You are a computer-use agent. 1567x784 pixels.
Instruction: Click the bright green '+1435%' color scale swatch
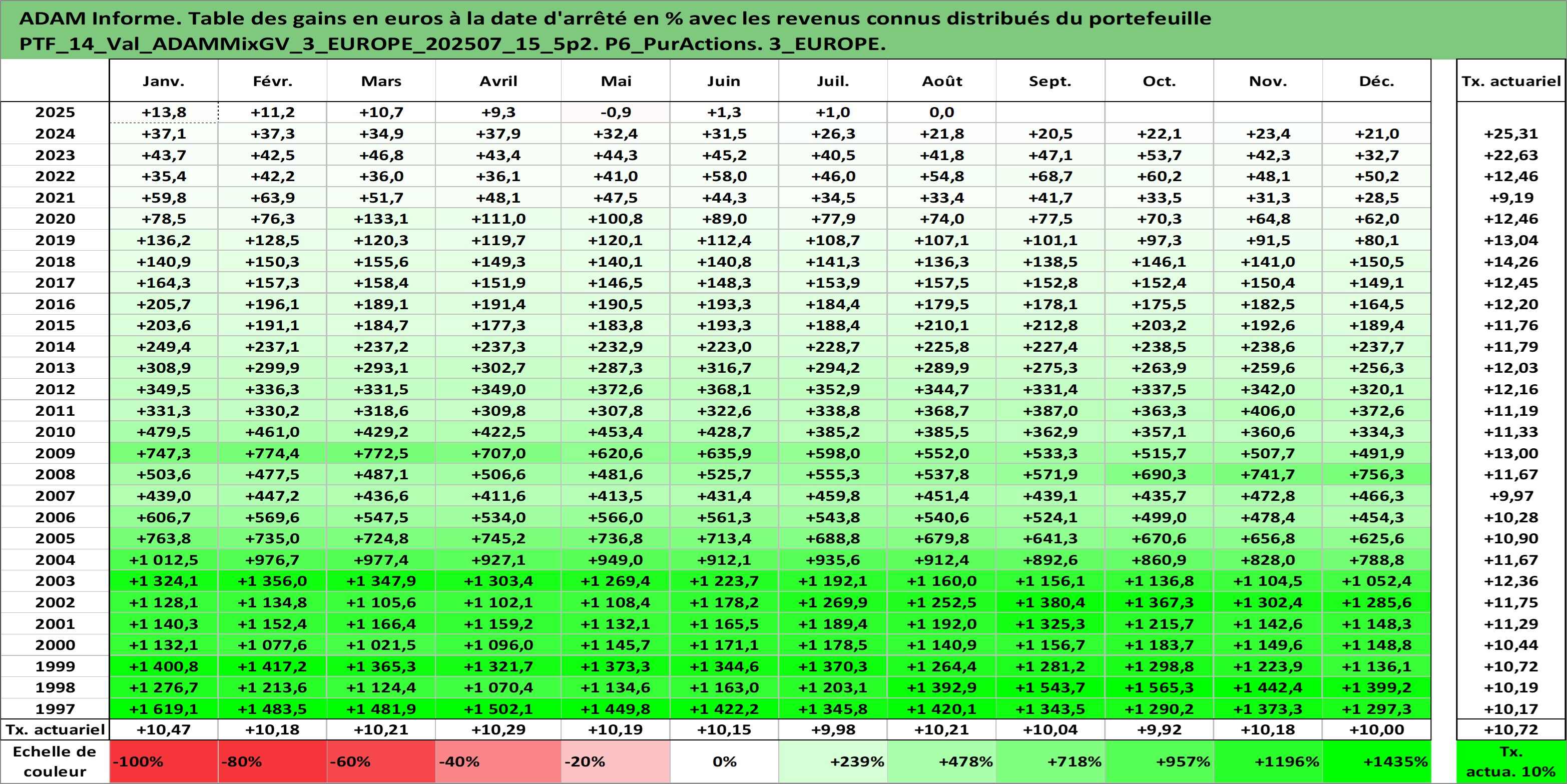coord(1377,761)
